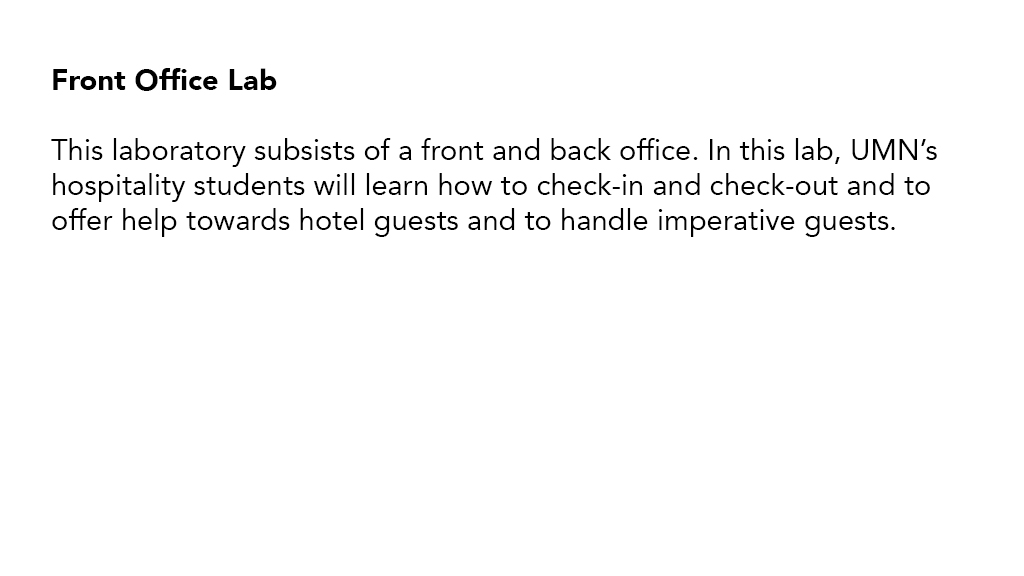Click the word 'will'

(335, 185)
